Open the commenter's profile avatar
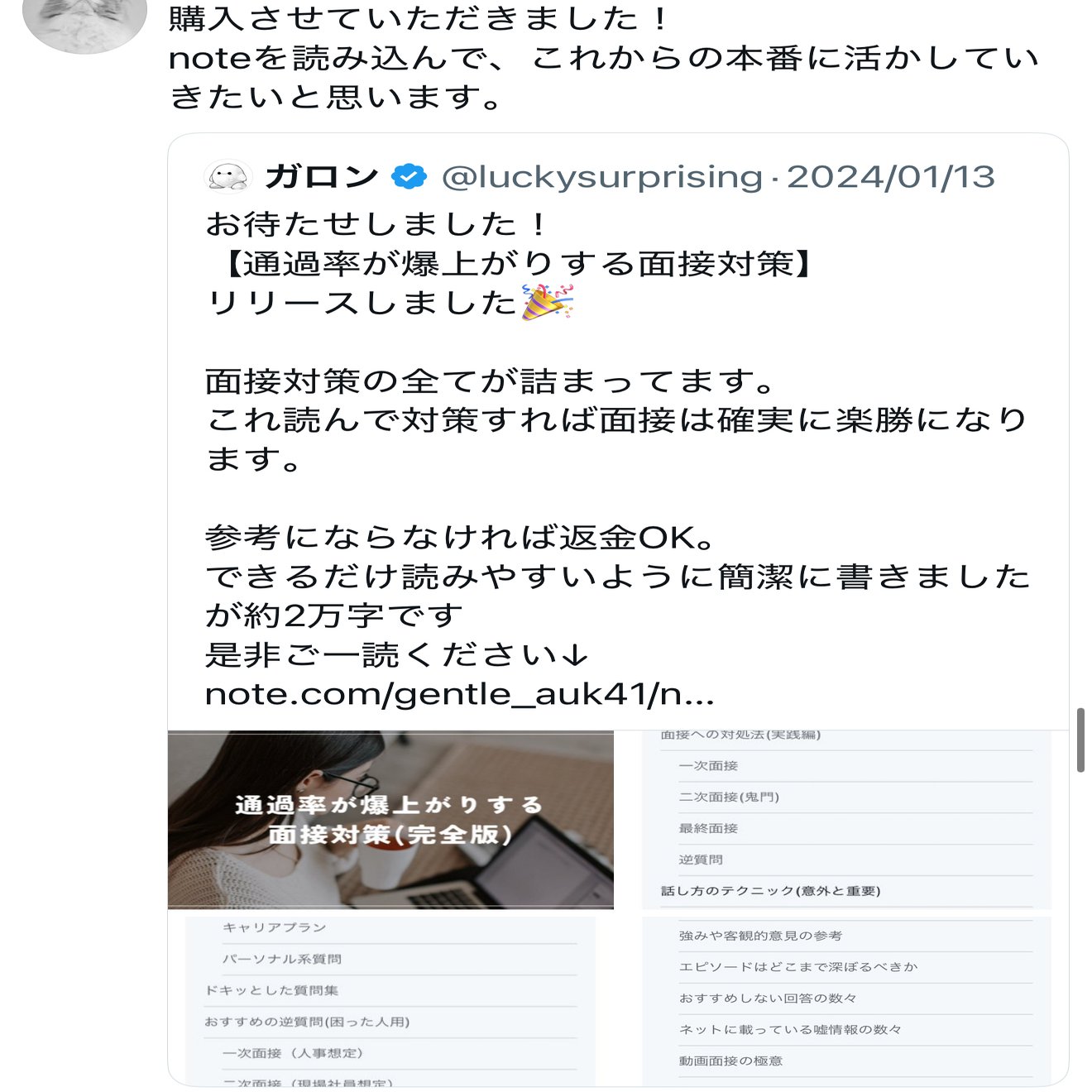Image resolution: width=1092 pixels, height=1092 pixels. [x=84, y=23]
